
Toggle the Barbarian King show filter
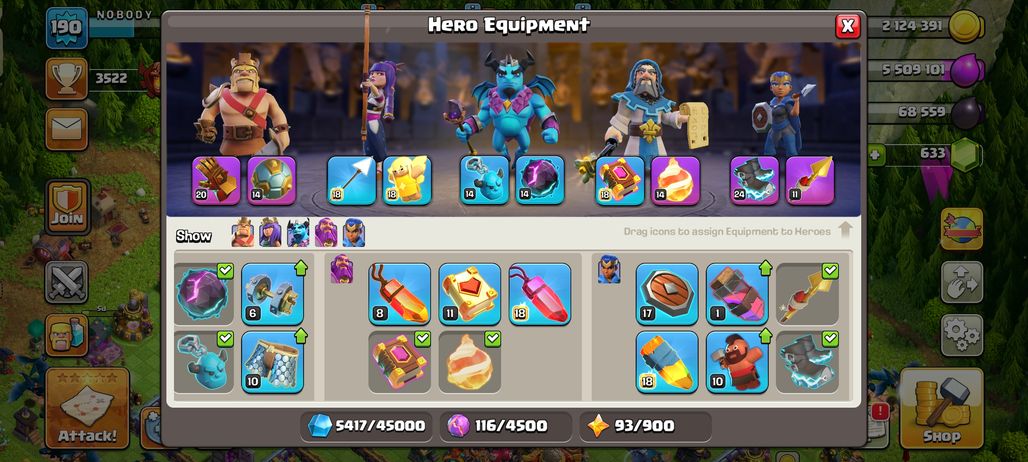pyautogui.click(x=243, y=233)
